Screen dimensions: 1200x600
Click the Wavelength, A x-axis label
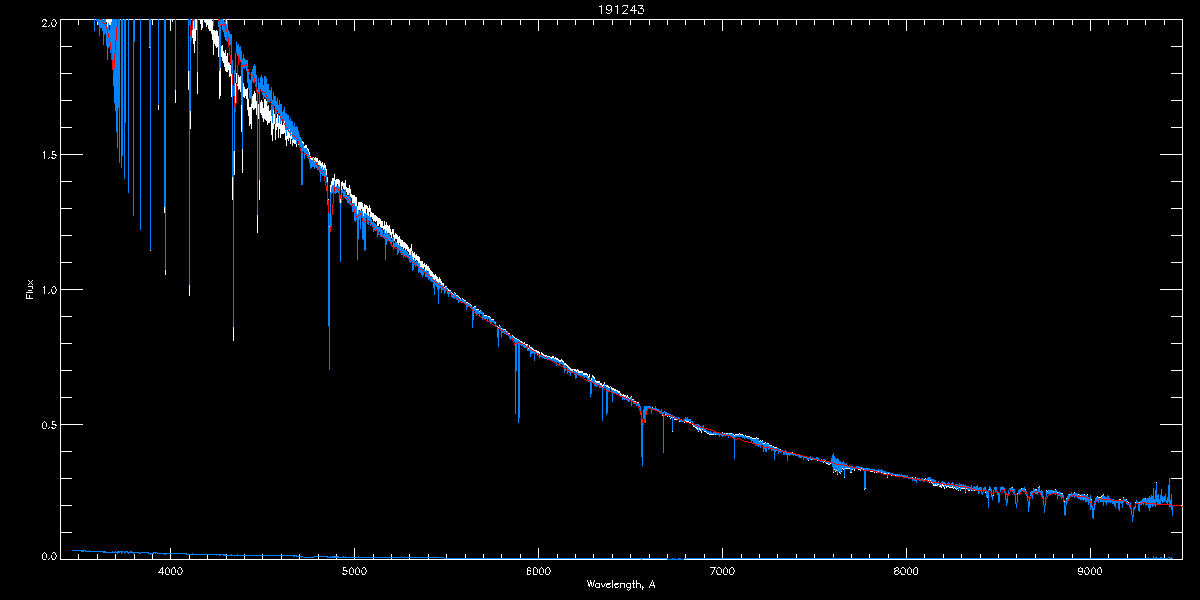click(620, 584)
